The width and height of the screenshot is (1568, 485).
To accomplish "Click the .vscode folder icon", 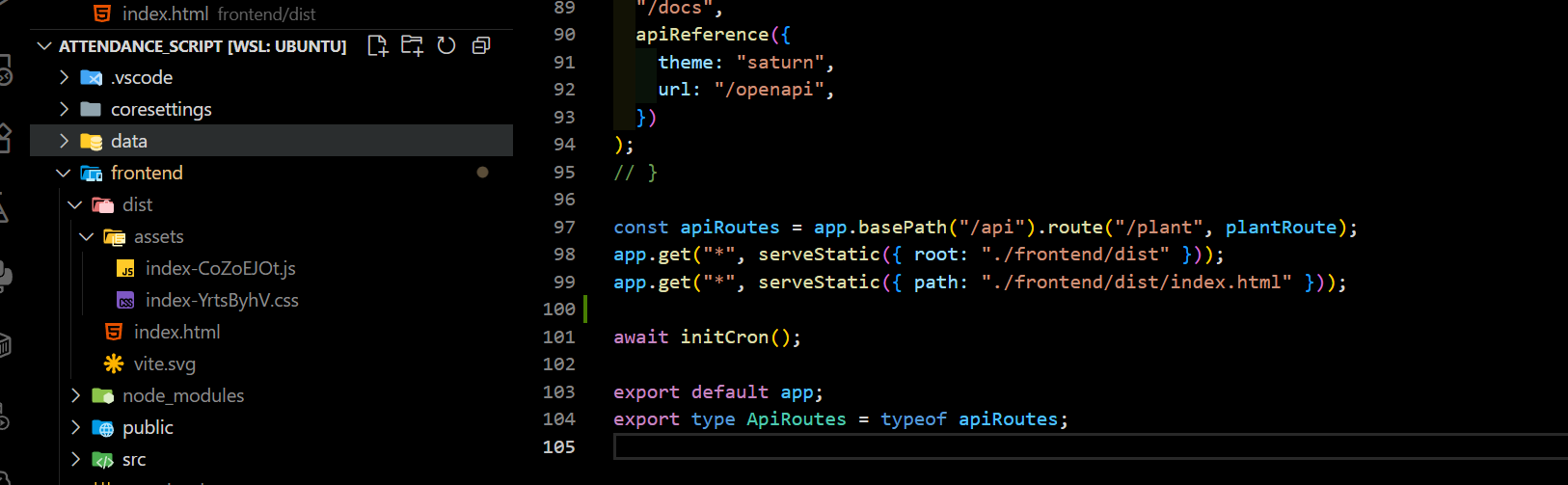I will [x=92, y=77].
